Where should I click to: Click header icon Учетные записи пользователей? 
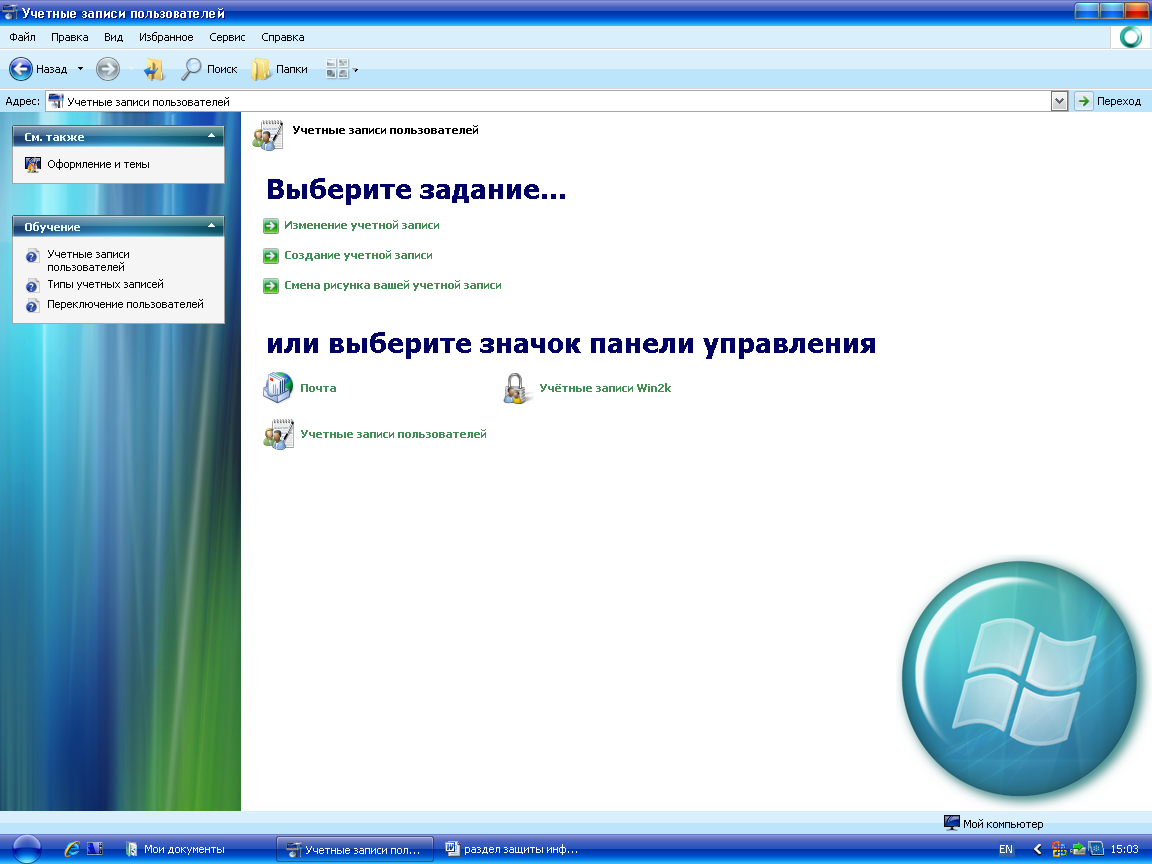coord(267,135)
